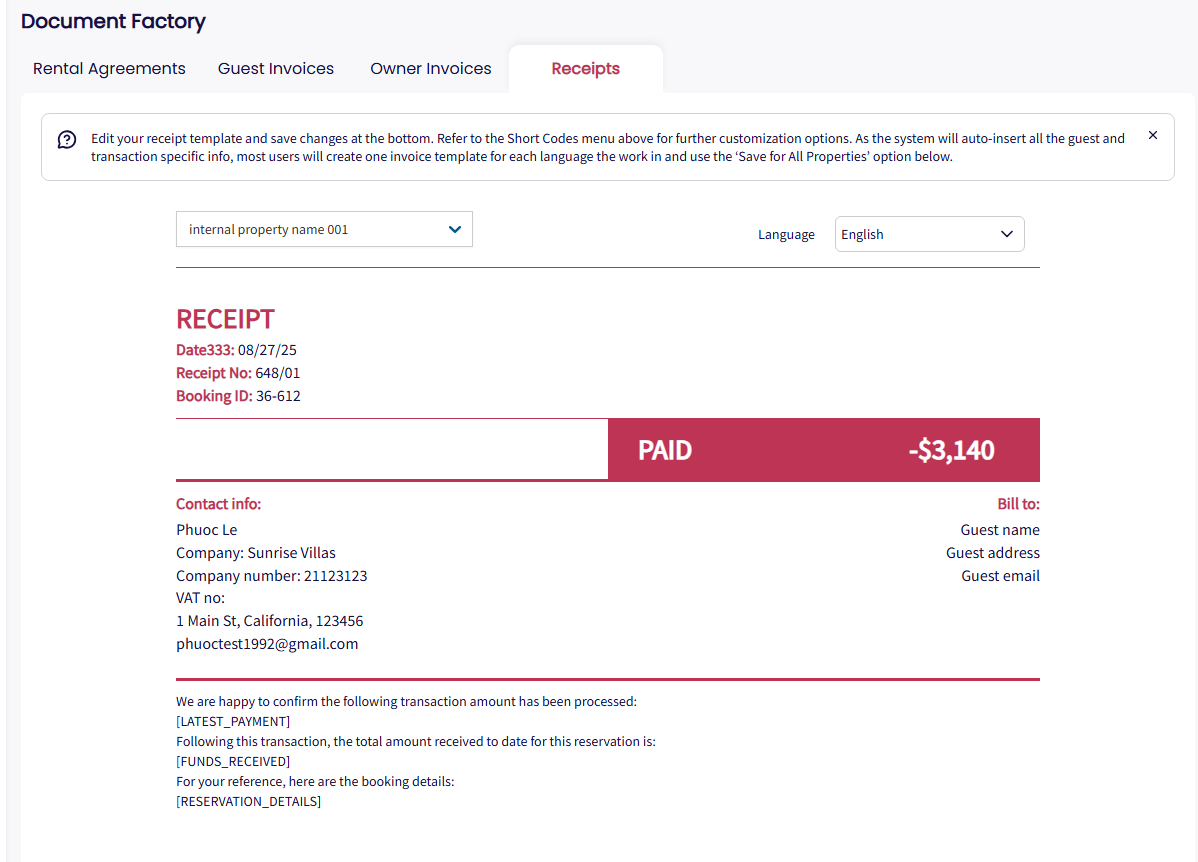1198x862 pixels.
Task: Click the help question-mark icon in info banner
Action: (67, 139)
